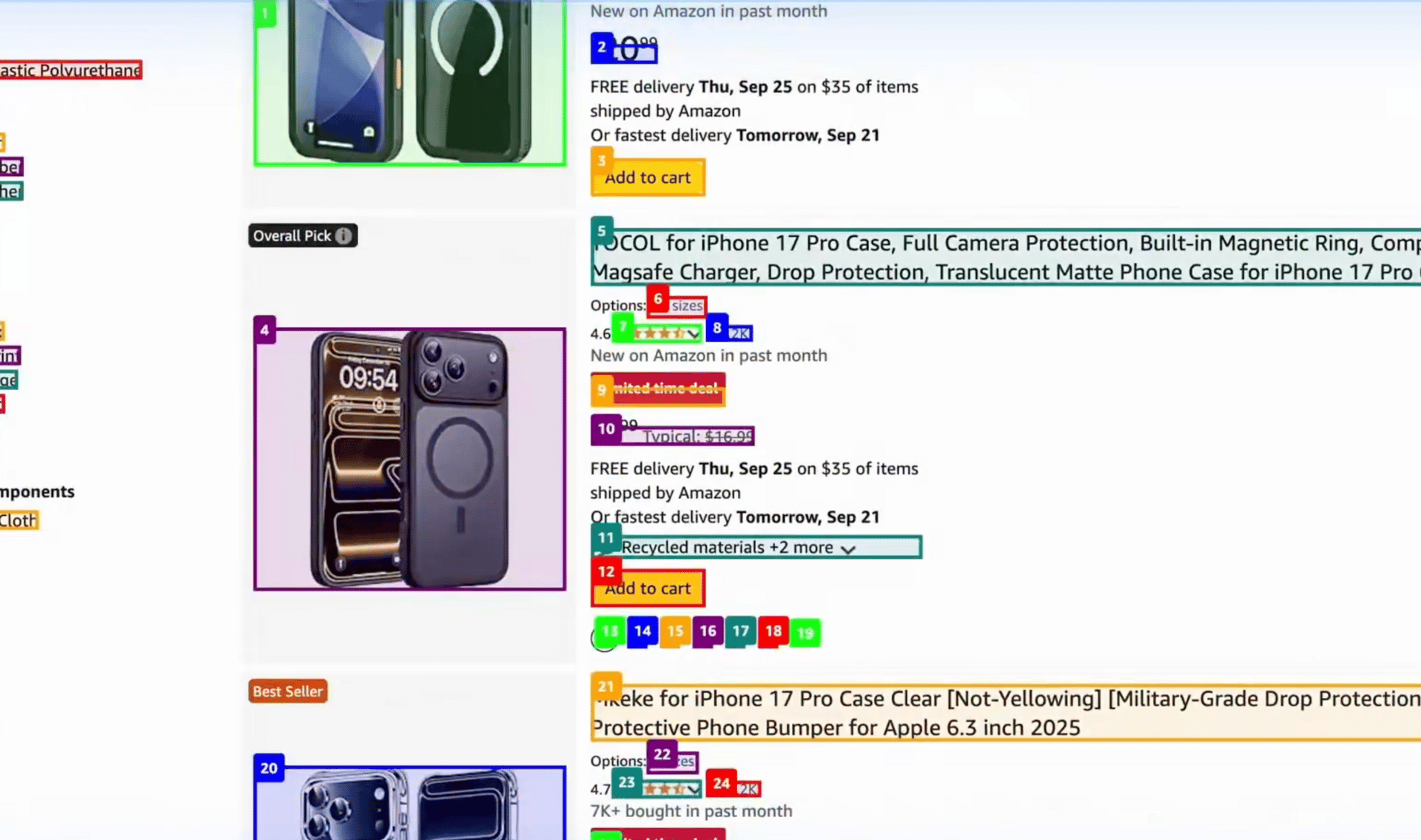The image size is (1421, 840).
Task: Click the purple magnetic case product image
Action: click(410, 459)
